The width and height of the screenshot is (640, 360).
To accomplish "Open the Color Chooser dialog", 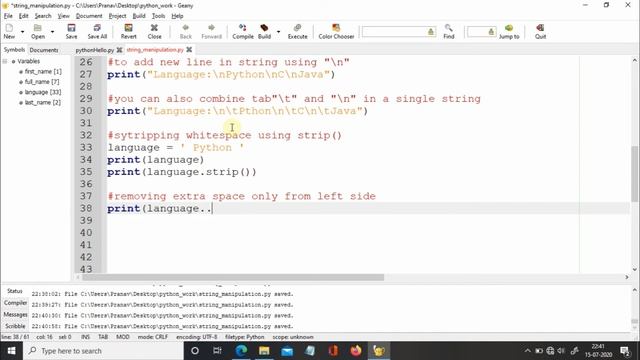I will click(x=336, y=31).
